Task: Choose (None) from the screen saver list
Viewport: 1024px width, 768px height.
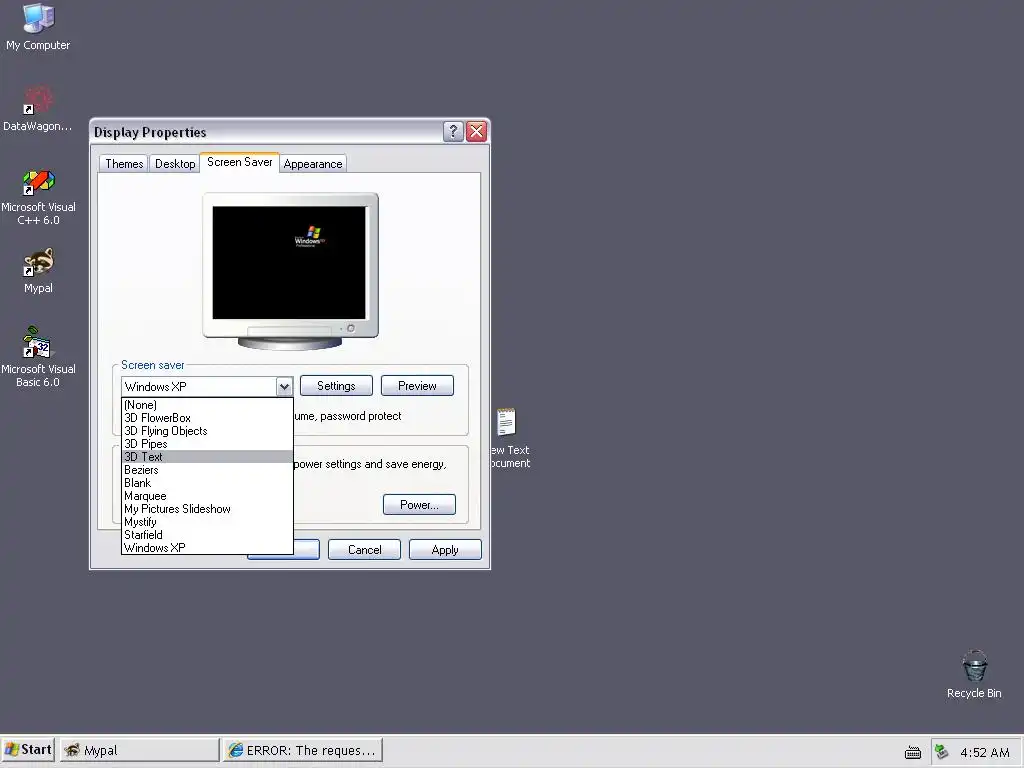Action: [x=207, y=405]
